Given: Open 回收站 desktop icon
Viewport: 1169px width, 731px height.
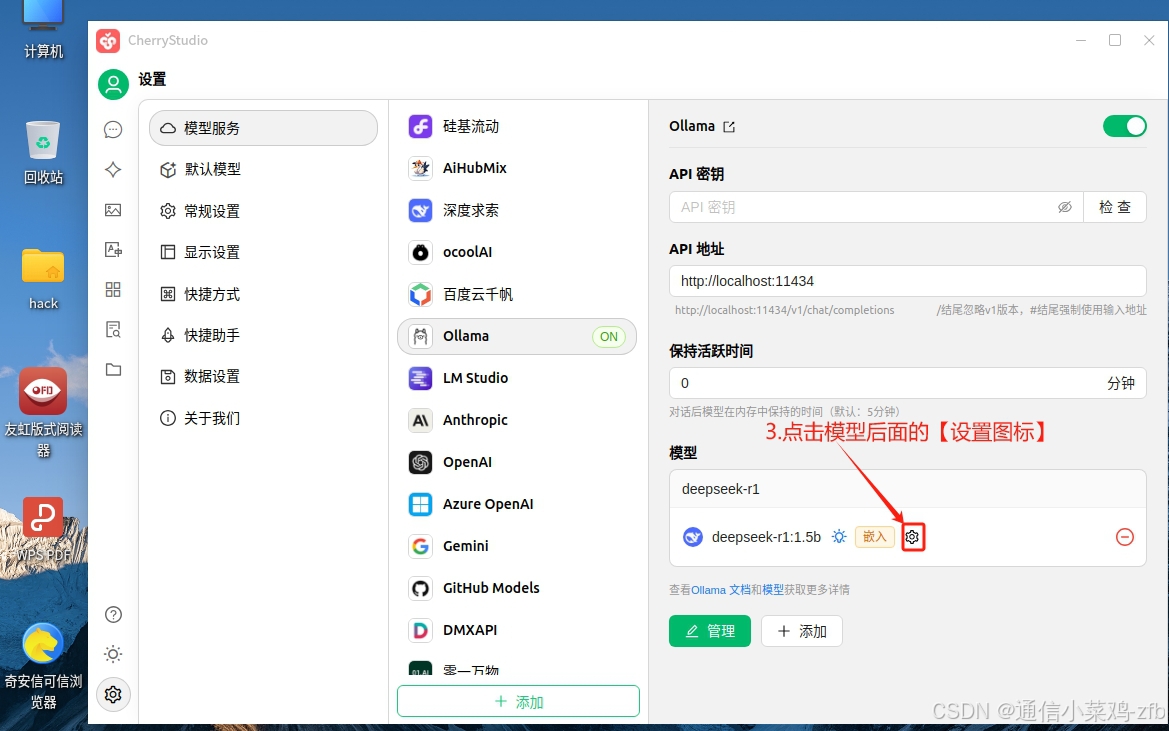Looking at the screenshot, I should click(x=43, y=153).
